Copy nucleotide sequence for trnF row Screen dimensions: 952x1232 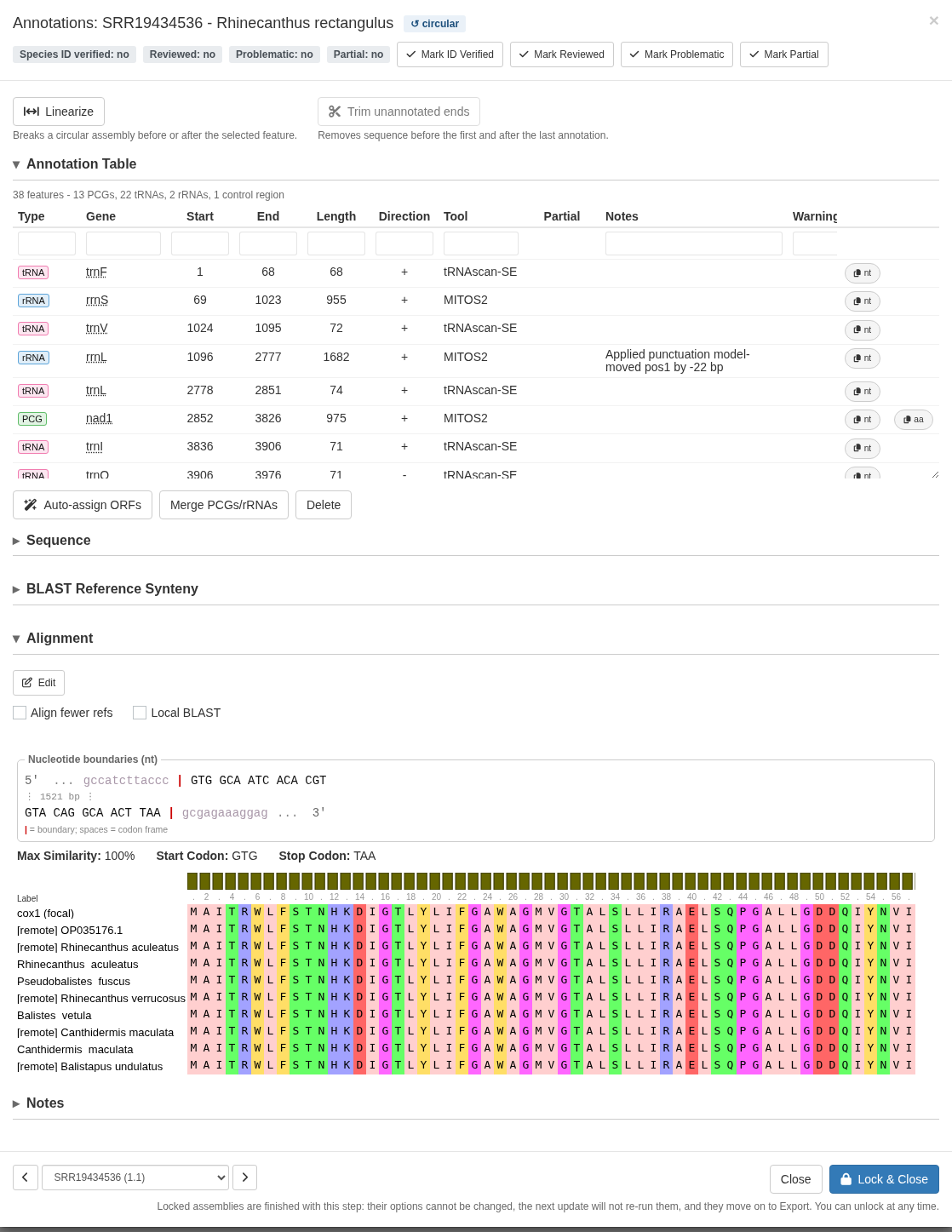862,273
